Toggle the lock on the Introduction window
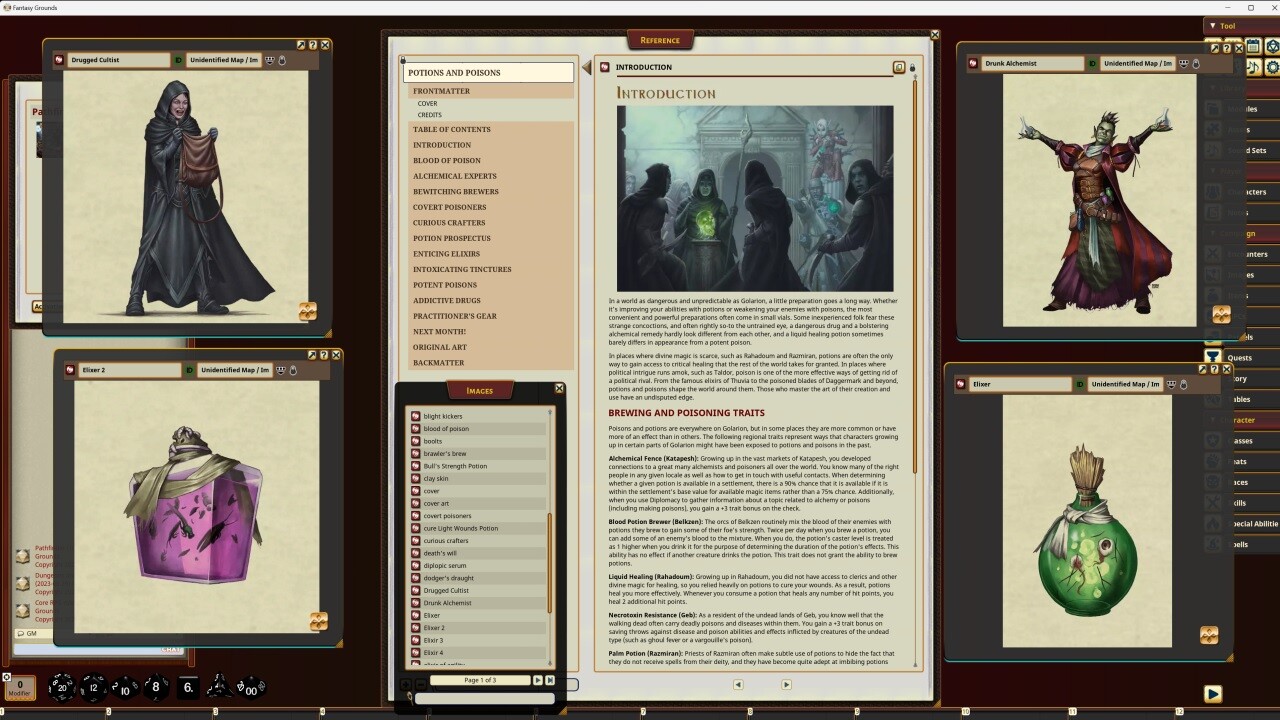This screenshot has height=720, width=1280. tap(911, 67)
